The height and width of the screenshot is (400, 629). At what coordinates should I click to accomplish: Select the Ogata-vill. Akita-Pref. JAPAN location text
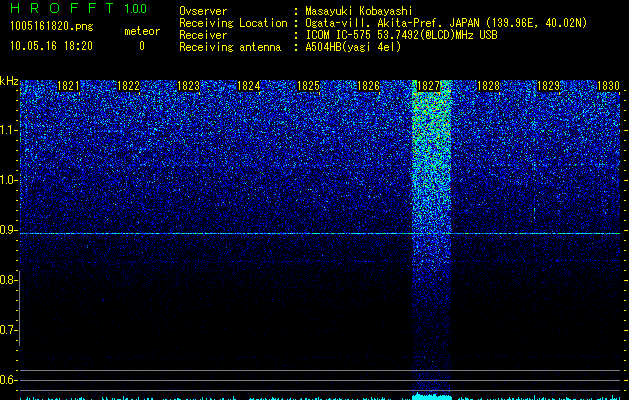click(x=446, y=23)
